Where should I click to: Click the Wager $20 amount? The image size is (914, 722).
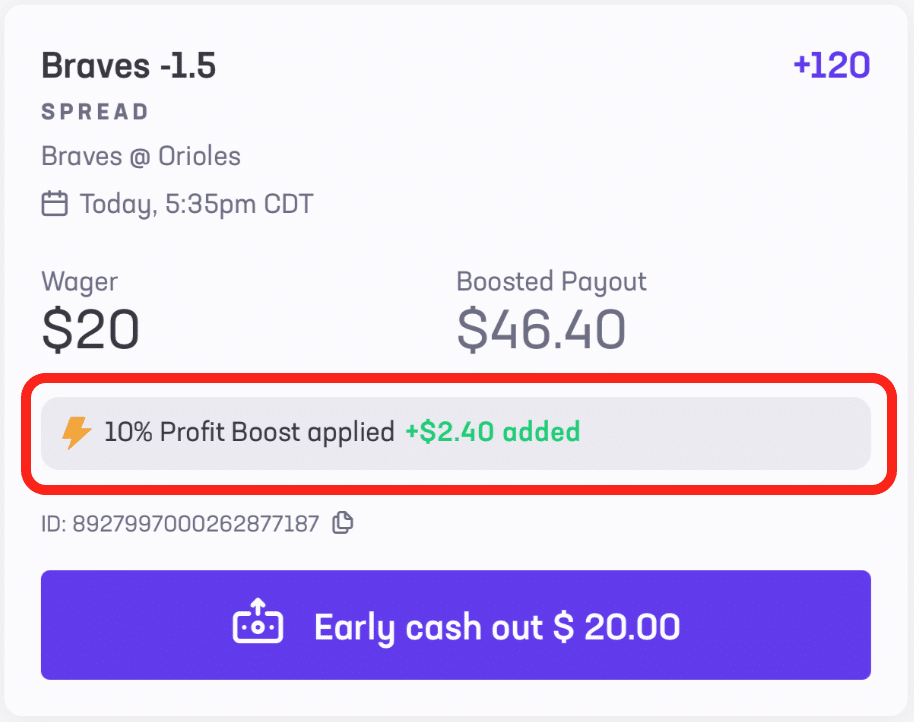(91, 329)
